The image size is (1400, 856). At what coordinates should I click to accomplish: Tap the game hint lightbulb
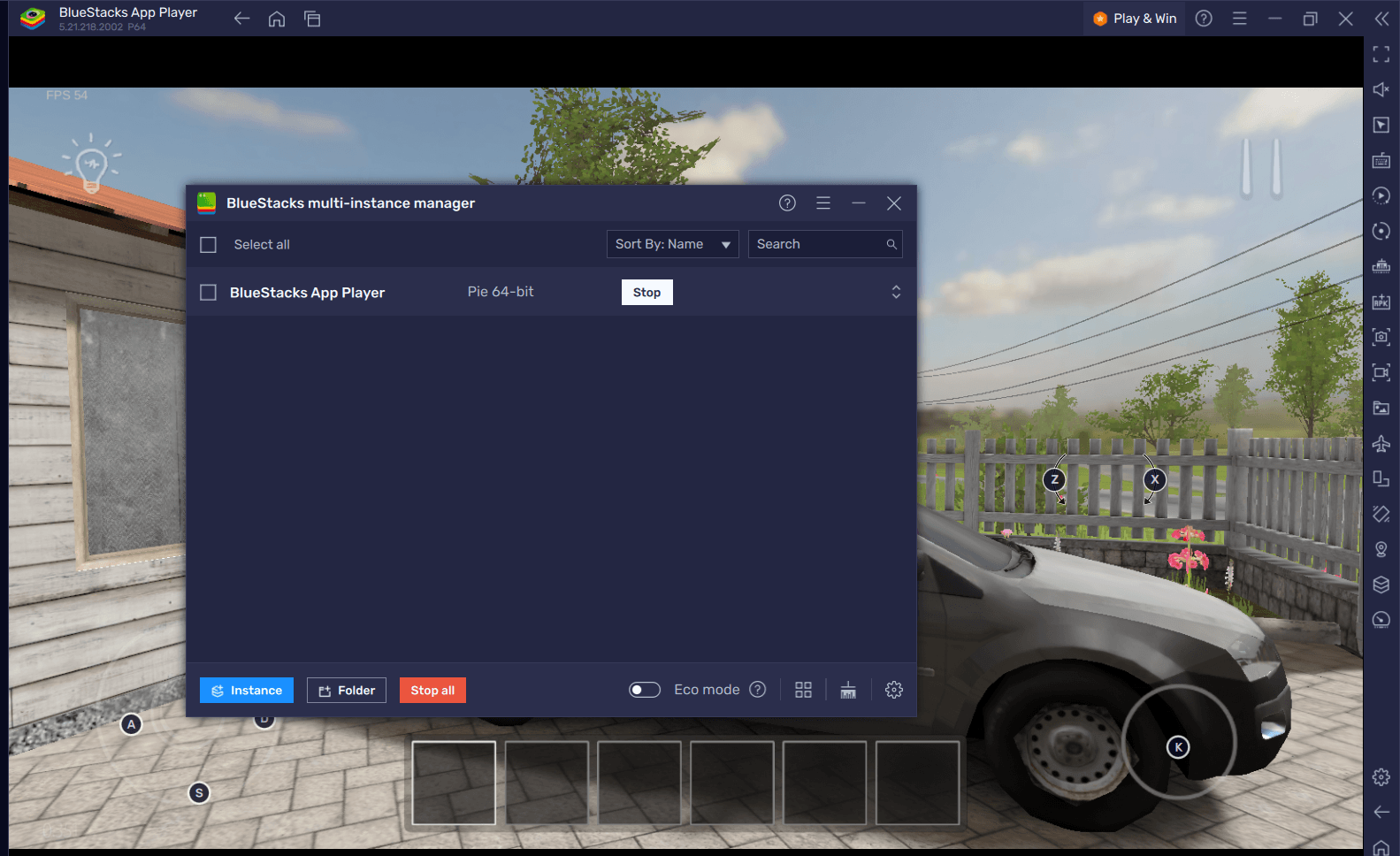[91, 164]
